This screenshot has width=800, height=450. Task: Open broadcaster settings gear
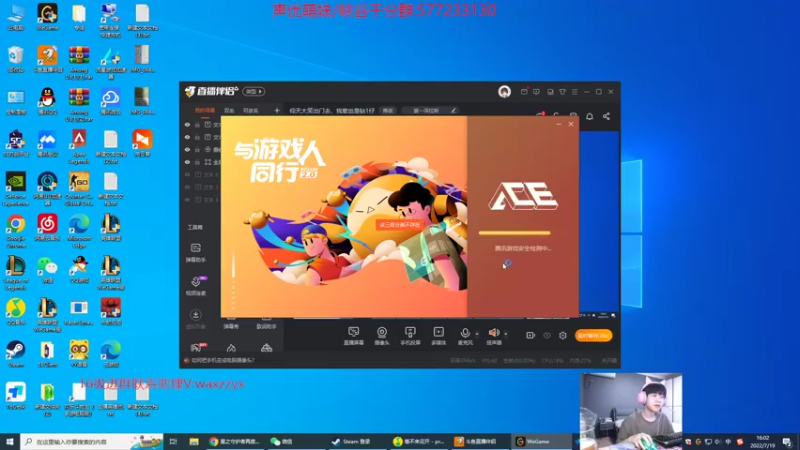point(563,336)
